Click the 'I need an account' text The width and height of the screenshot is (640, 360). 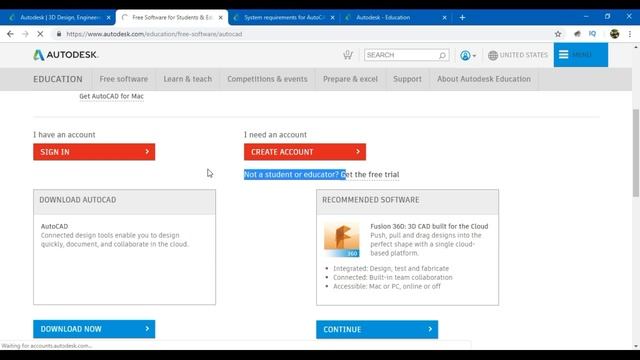click(276, 135)
